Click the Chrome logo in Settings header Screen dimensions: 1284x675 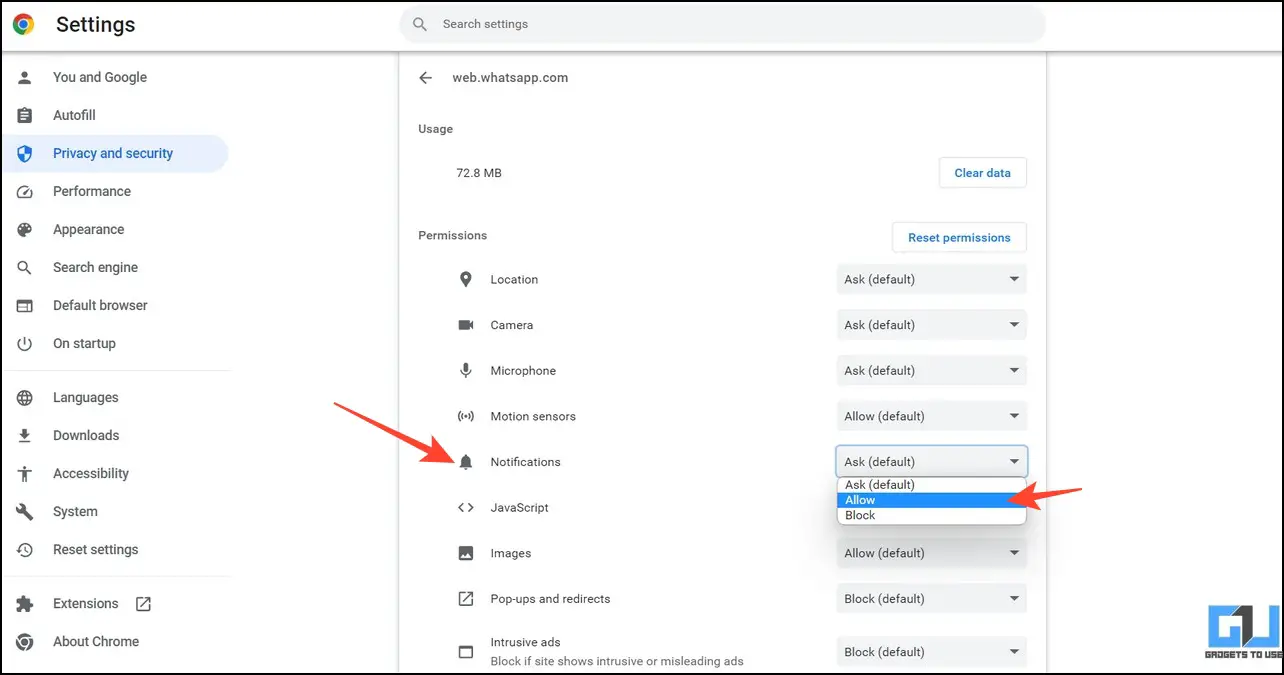[x=24, y=24]
